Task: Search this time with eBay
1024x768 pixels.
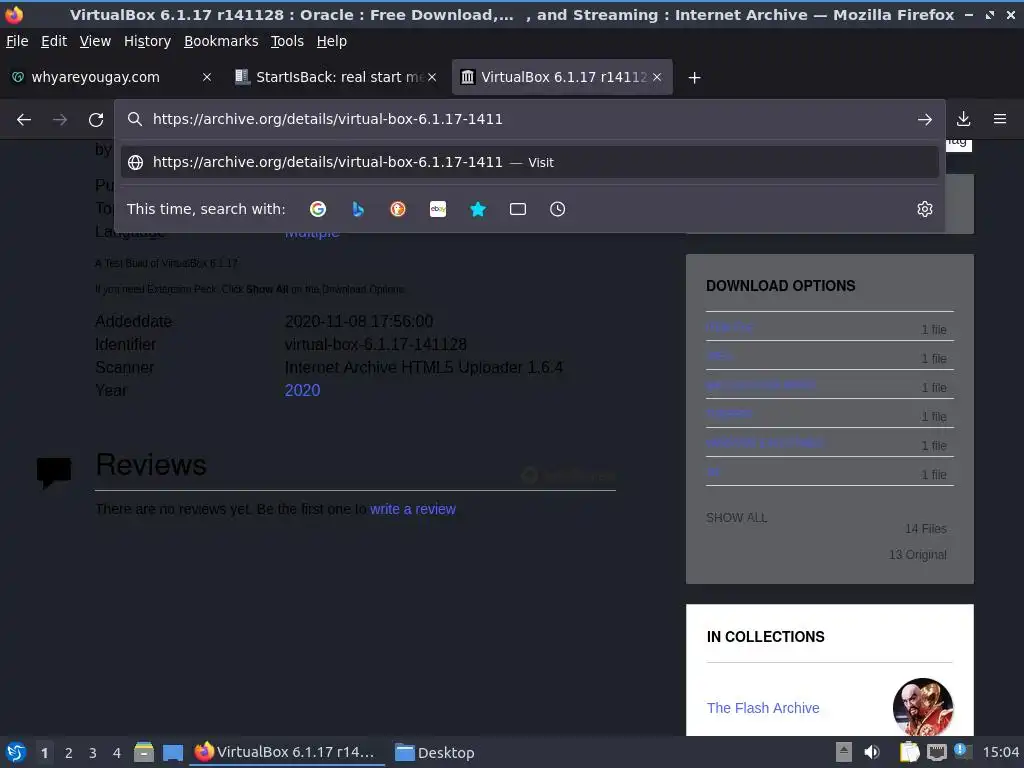Action: pos(438,209)
